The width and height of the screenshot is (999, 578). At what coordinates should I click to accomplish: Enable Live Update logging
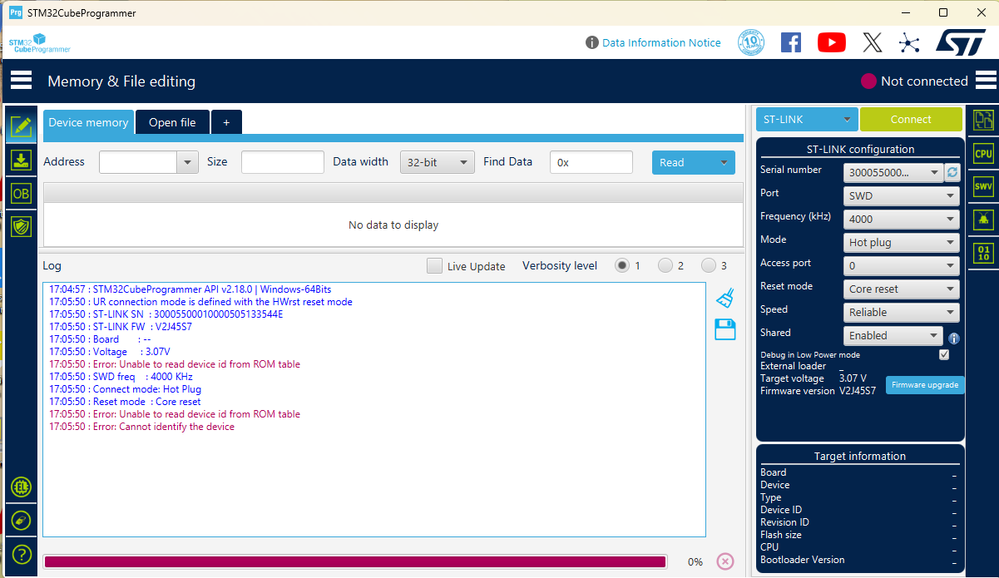[434, 265]
